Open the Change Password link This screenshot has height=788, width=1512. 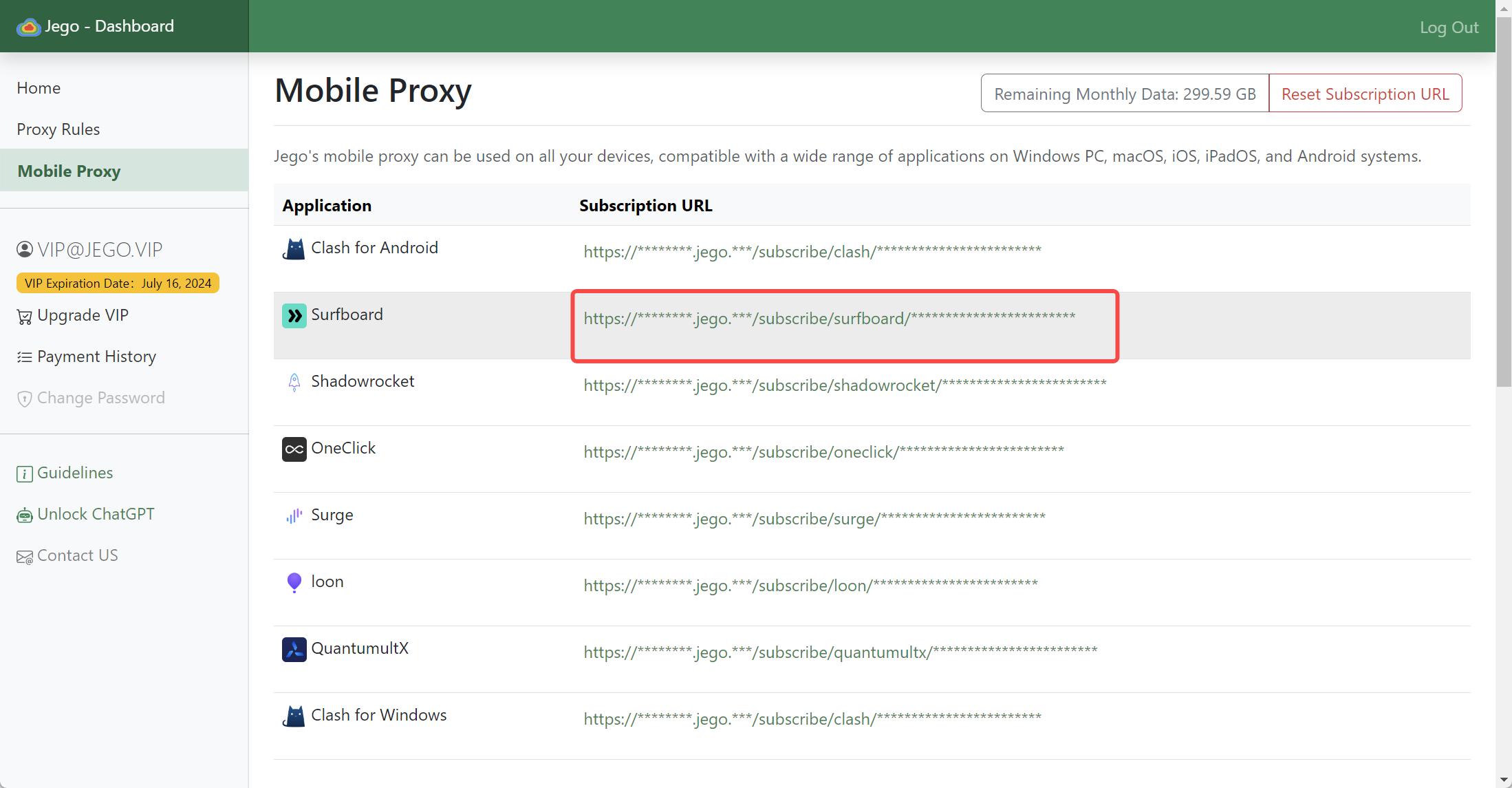(100, 398)
